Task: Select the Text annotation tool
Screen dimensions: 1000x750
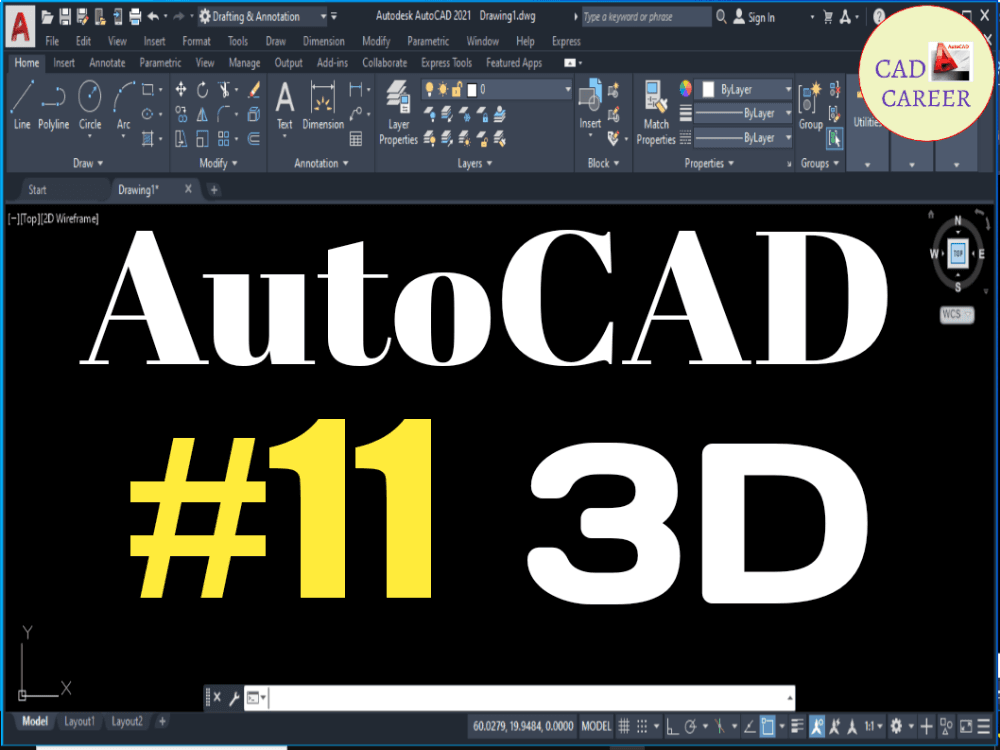Action: tap(284, 106)
